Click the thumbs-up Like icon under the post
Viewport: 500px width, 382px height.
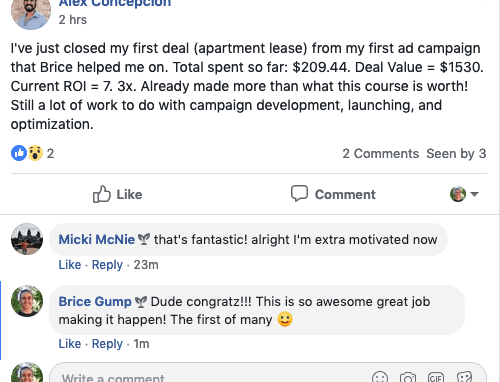pos(102,194)
